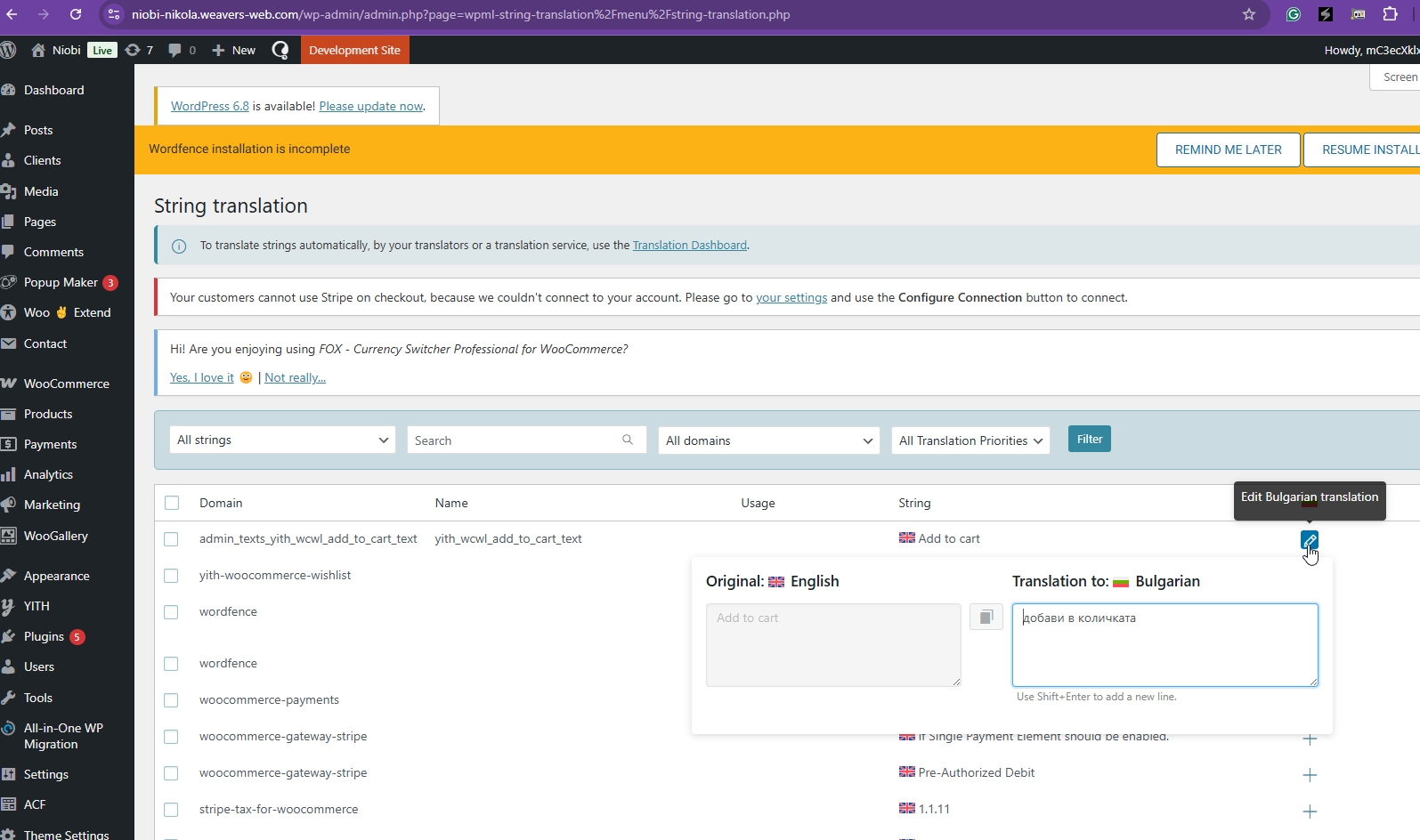
Task: Expand the Screen options tab
Action: point(1397,77)
